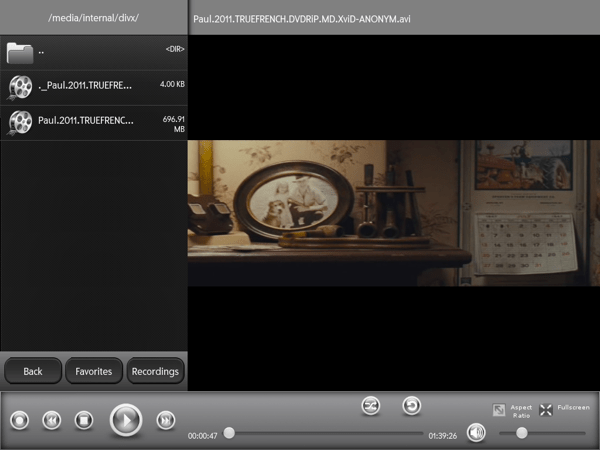Click the Fullscreen text label
600x450 pixels.
574,407
